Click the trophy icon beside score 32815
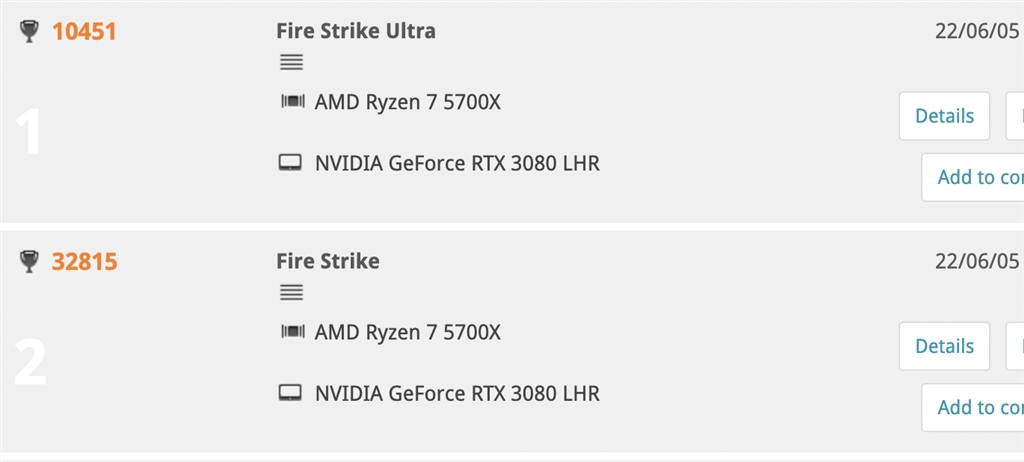The image size is (1024, 462). [x=29, y=261]
